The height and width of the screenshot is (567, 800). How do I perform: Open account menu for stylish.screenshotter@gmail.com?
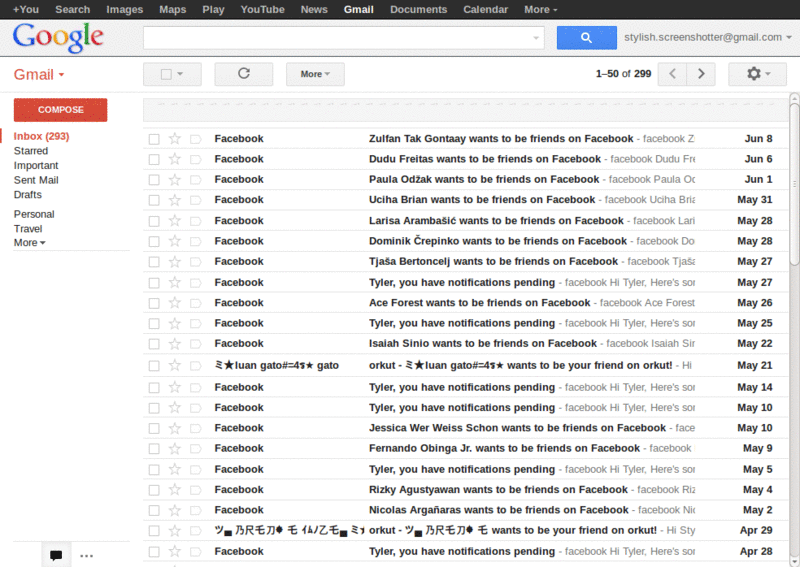[x=708, y=37]
